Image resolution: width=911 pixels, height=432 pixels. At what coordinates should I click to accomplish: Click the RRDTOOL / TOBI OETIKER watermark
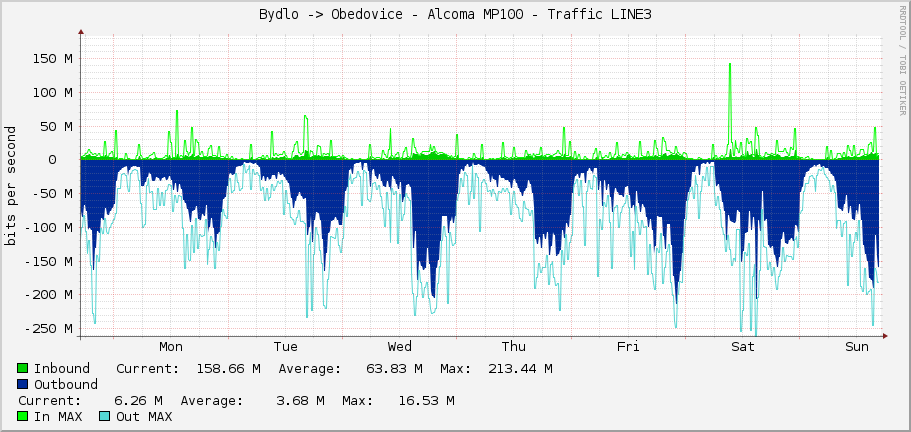pos(903,59)
